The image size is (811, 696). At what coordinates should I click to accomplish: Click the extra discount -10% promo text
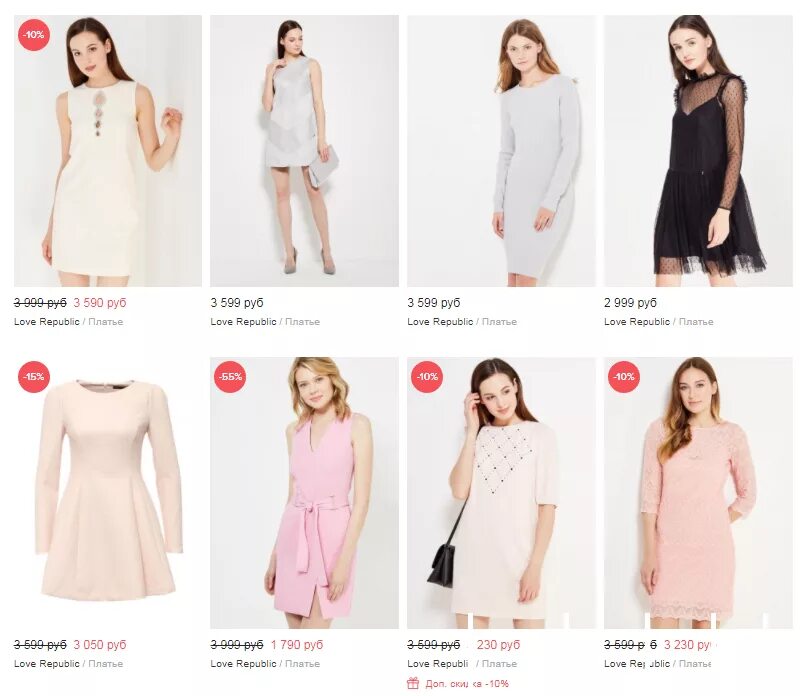tap(467, 684)
